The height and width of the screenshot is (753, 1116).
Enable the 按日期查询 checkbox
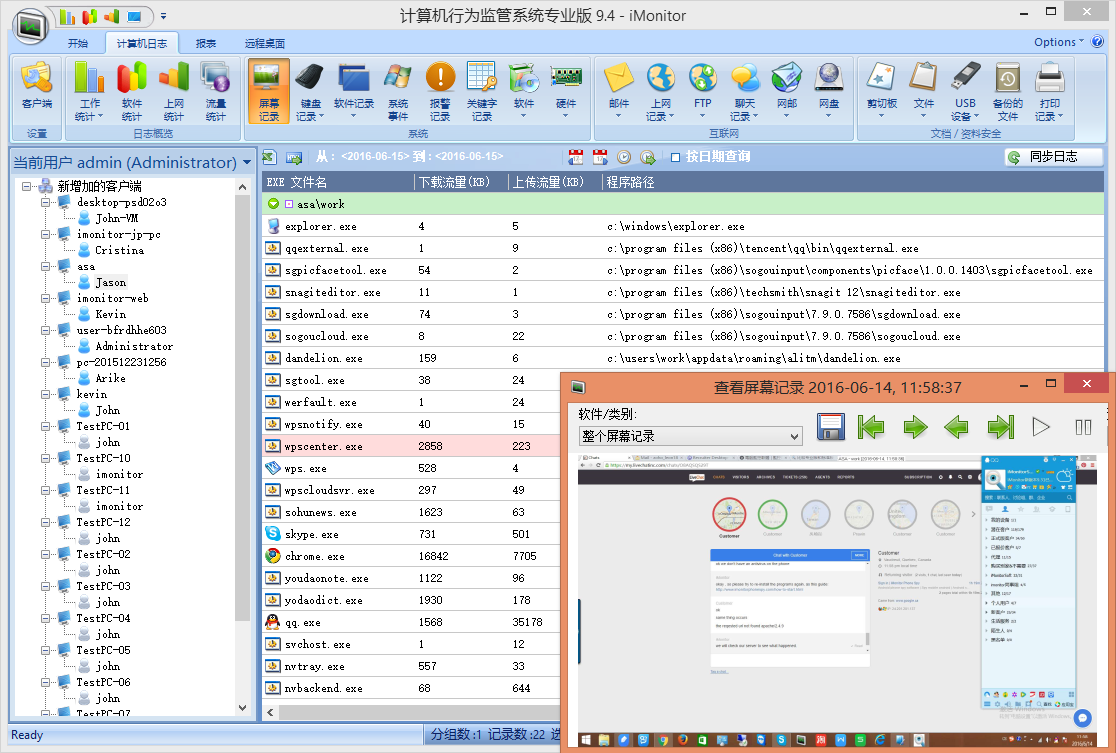[x=676, y=157]
